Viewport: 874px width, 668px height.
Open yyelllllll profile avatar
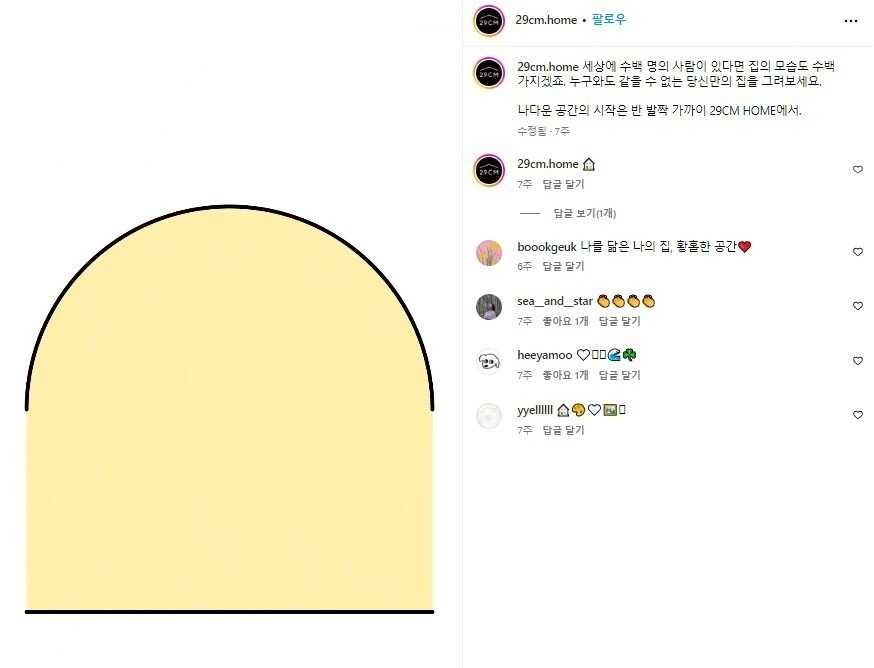[489, 416]
